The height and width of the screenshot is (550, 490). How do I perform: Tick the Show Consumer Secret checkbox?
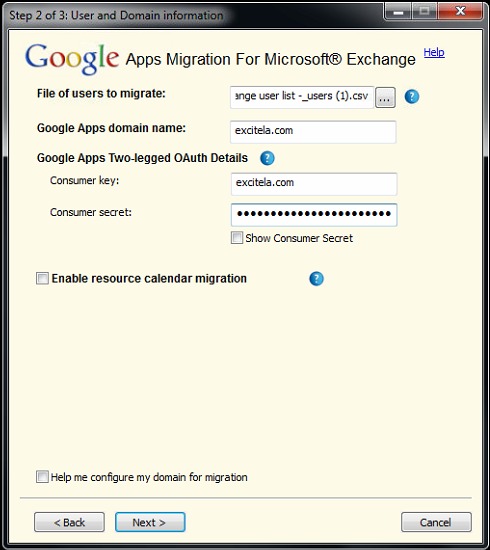(x=237, y=237)
